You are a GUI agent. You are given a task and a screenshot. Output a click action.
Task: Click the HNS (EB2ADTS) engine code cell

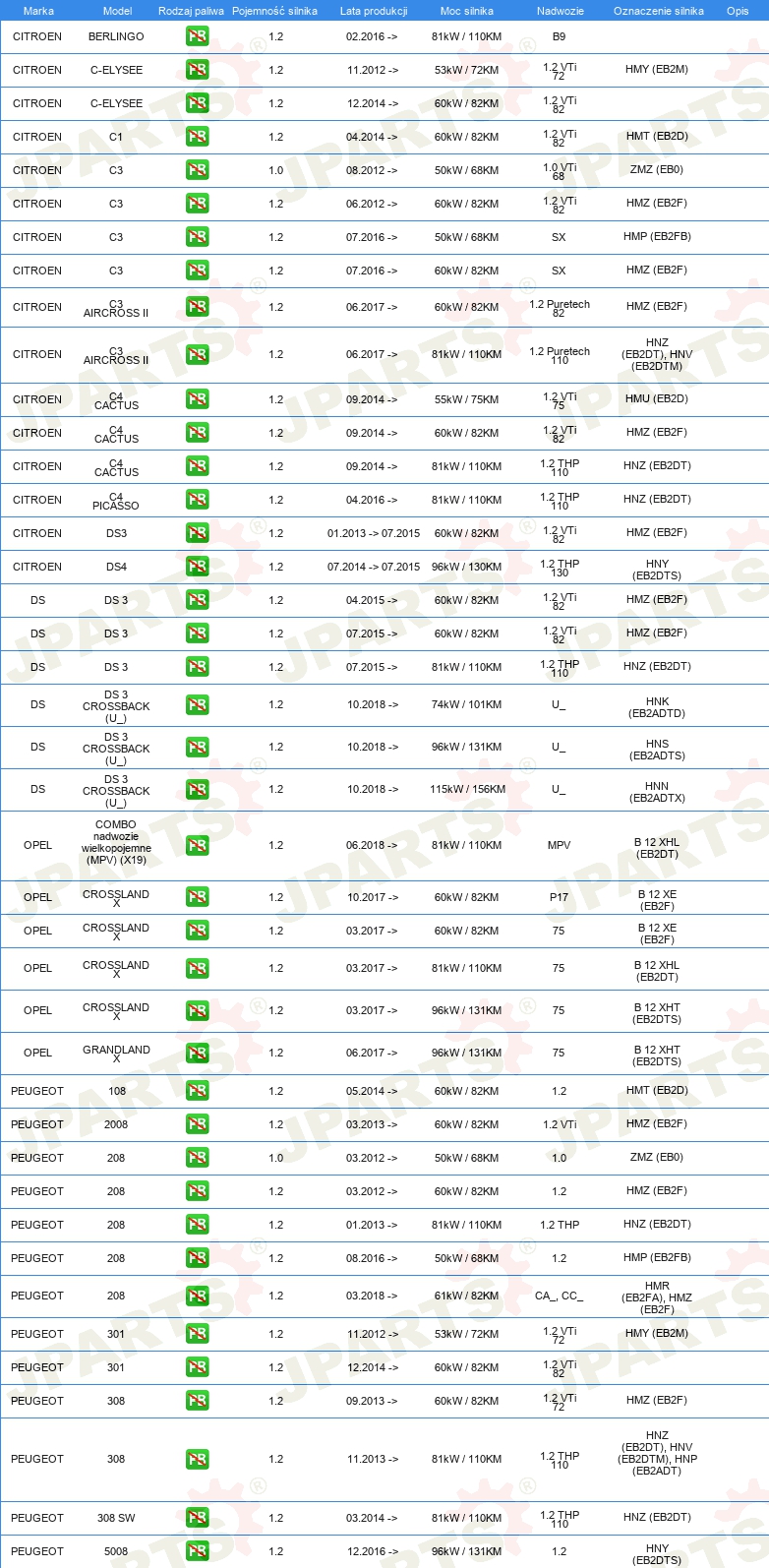click(657, 750)
